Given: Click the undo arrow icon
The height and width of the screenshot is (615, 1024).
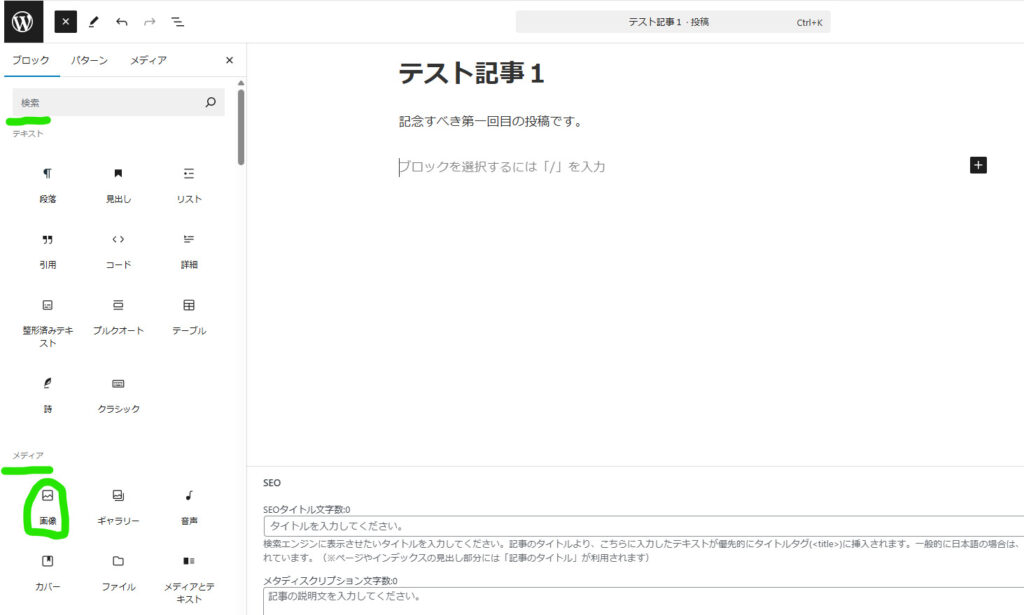Looking at the screenshot, I should (122, 21).
